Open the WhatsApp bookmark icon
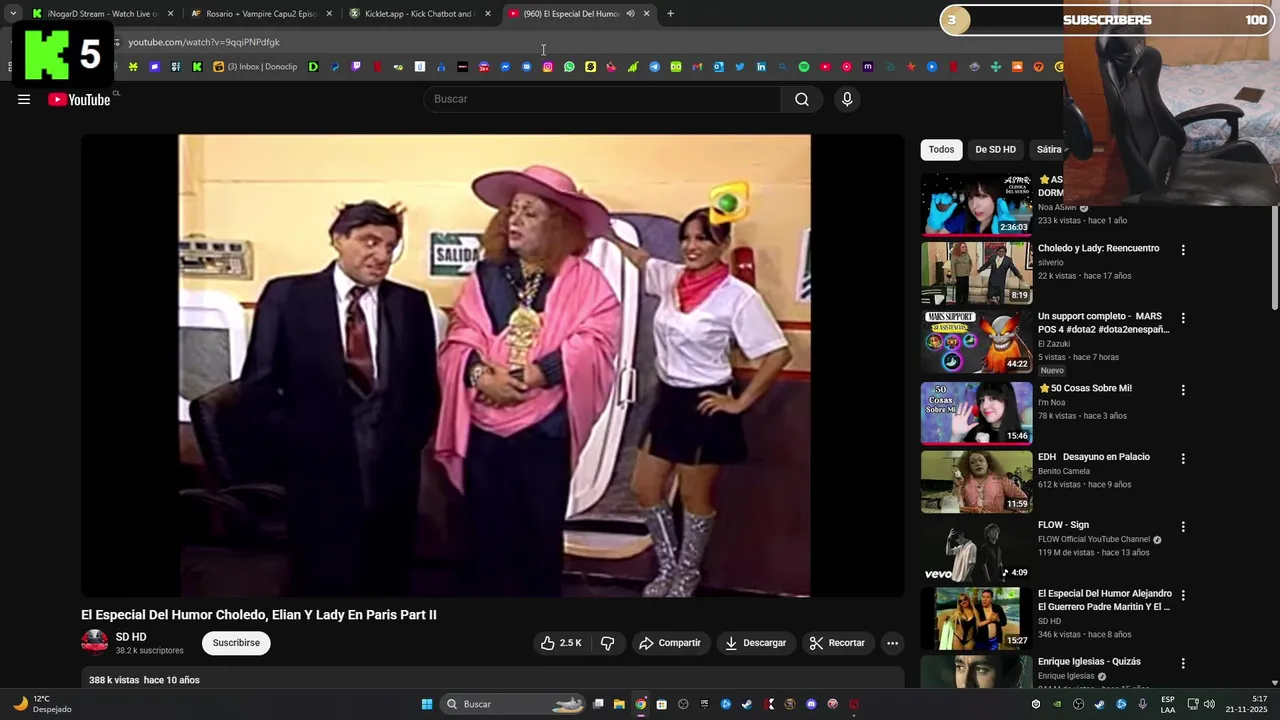Viewport: 1280px width, 720px height. [x=569, y=67]
